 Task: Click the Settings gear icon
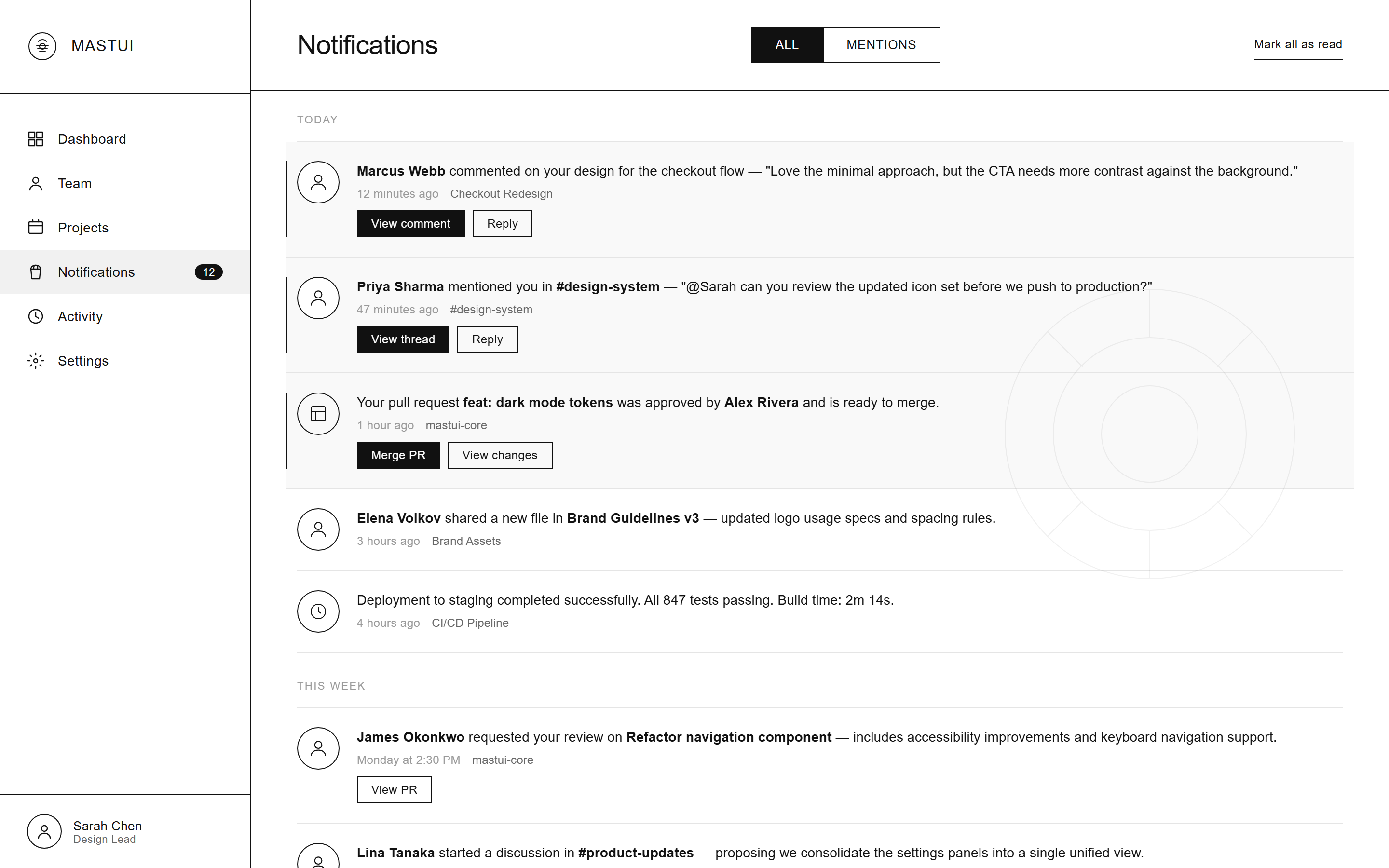pyautogui.click(x=36, y=361)
